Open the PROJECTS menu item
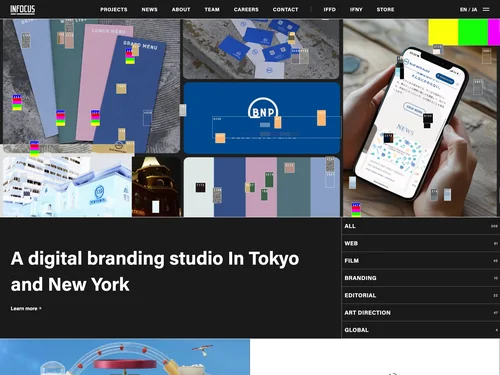This screenshot has height=375, width=500. tap(114, 9)
